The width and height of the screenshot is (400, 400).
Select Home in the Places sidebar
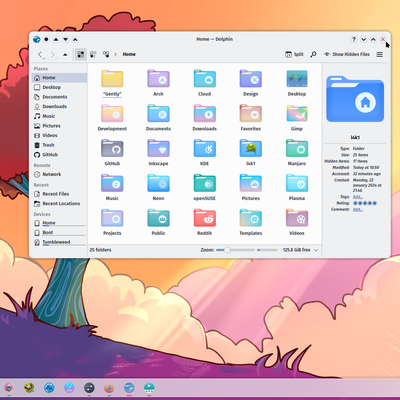click(59, 78)
